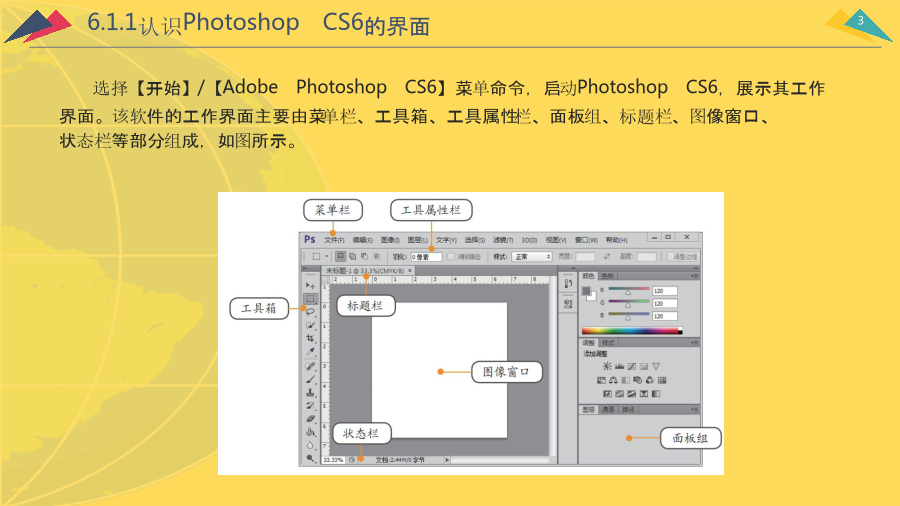Open the 滤镜(T) menu
The height and width of the screenshot is (506, 900).
point(503,240)
